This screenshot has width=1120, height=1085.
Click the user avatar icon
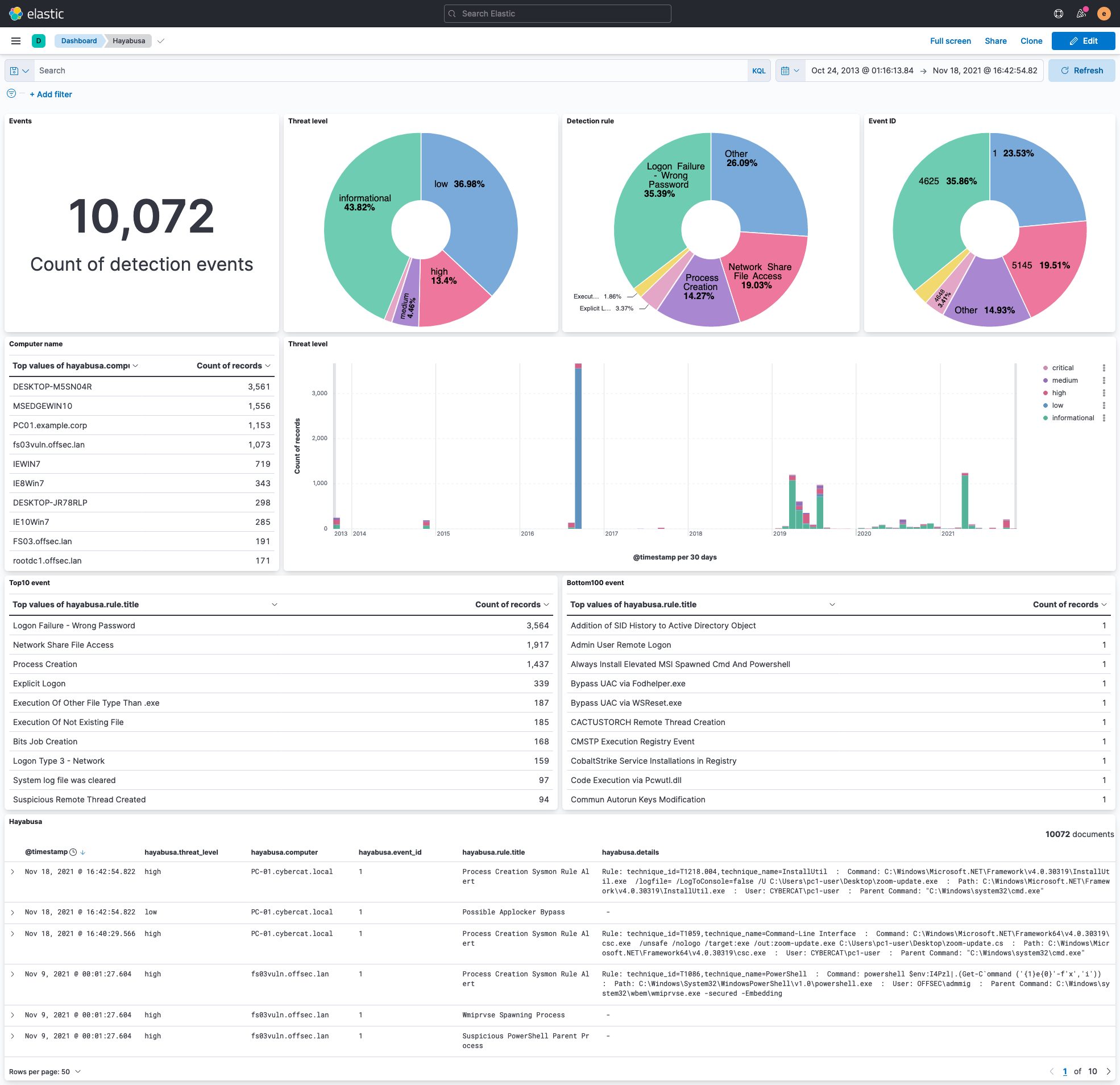1104,13
